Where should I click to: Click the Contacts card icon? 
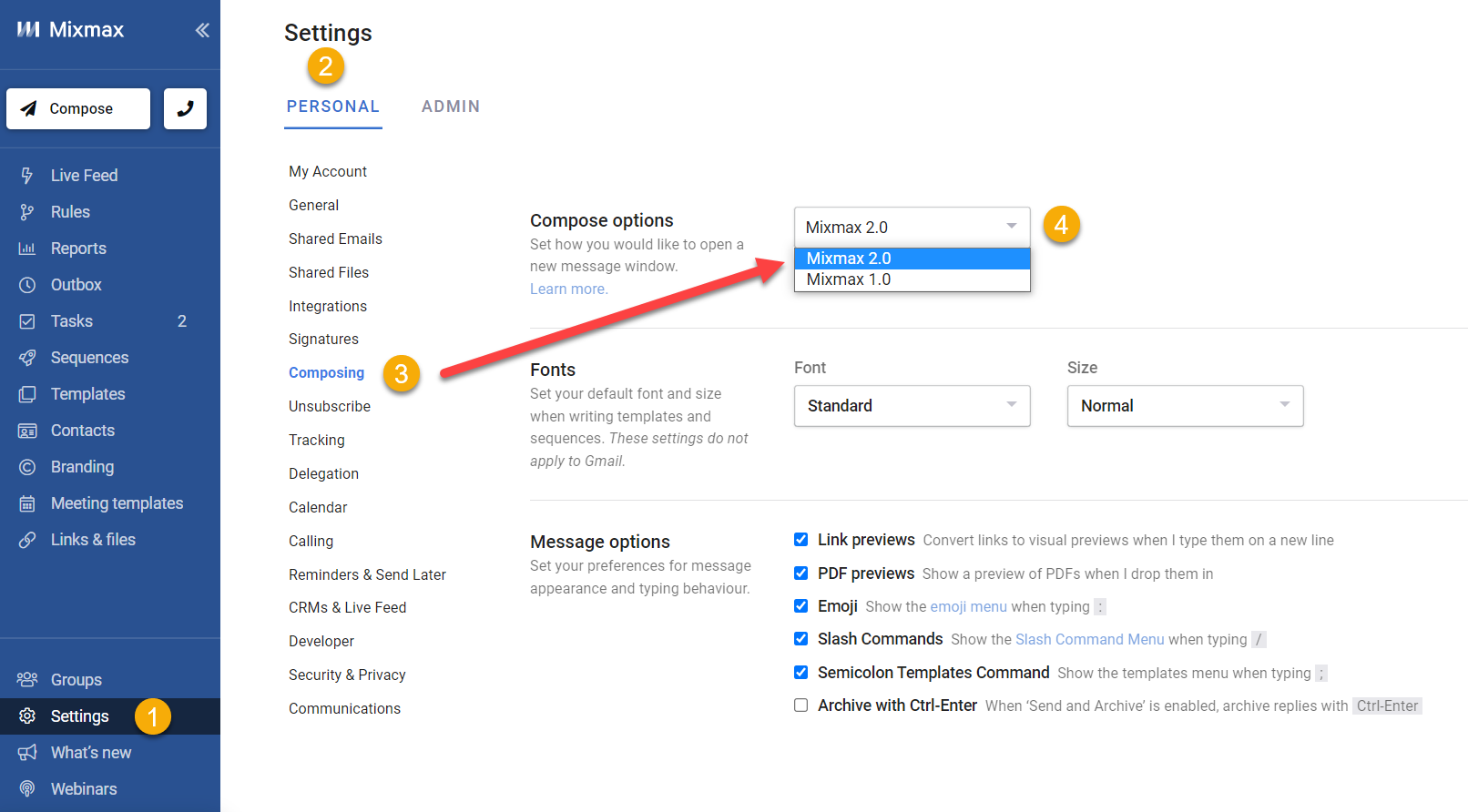coord(27,431)
